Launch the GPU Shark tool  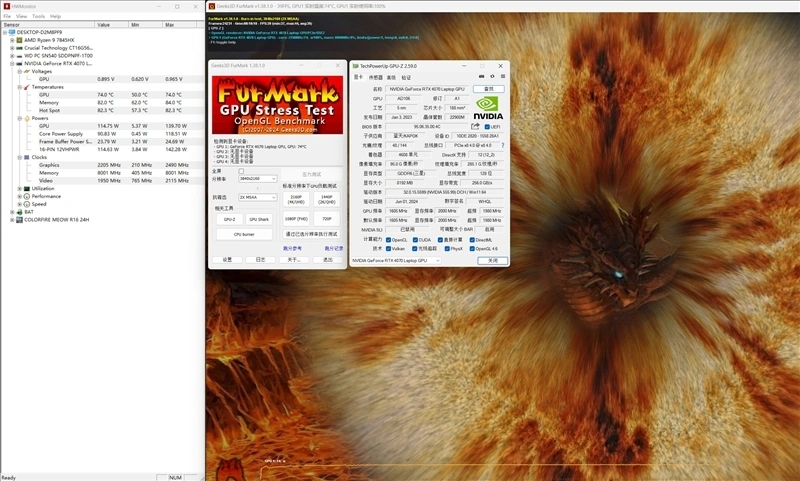click(x=258, y=218)
